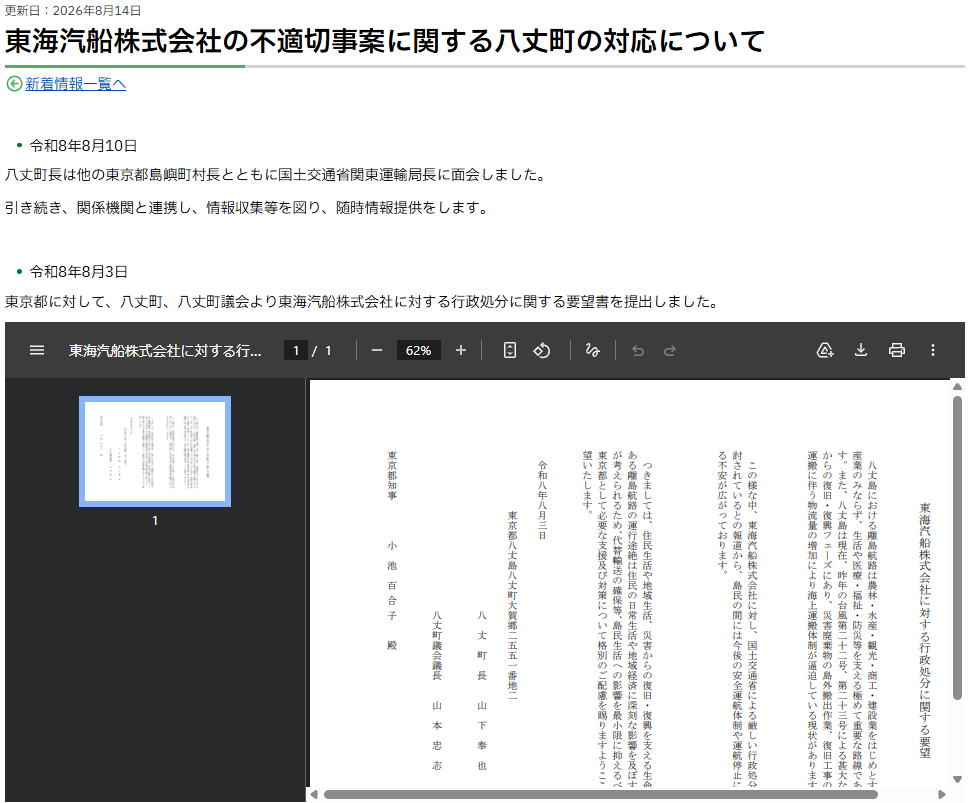The width and height of the screenshot is (968, 803).
Task: Click the thumbnail page label 1
Action: (155, 521)
